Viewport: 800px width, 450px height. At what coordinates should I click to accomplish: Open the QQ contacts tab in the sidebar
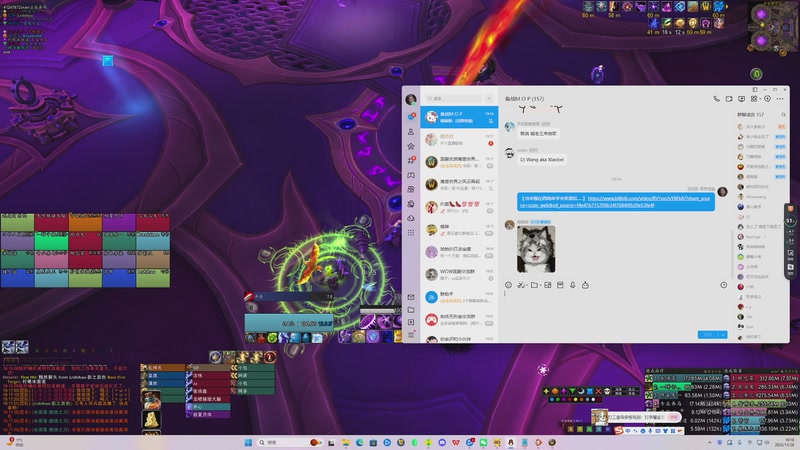click(411, 132)
